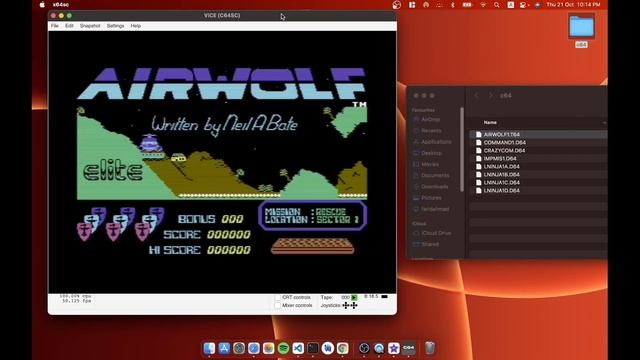The height and width of the screenshot is (360, 640).
Task: Open Shared in Finder sidebar
Action: click(x=430, y=244)
